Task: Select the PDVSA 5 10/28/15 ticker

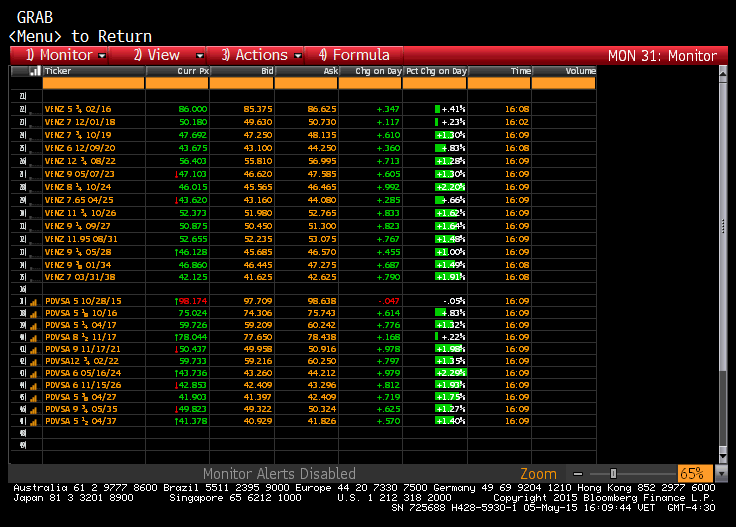Action: 83,301
